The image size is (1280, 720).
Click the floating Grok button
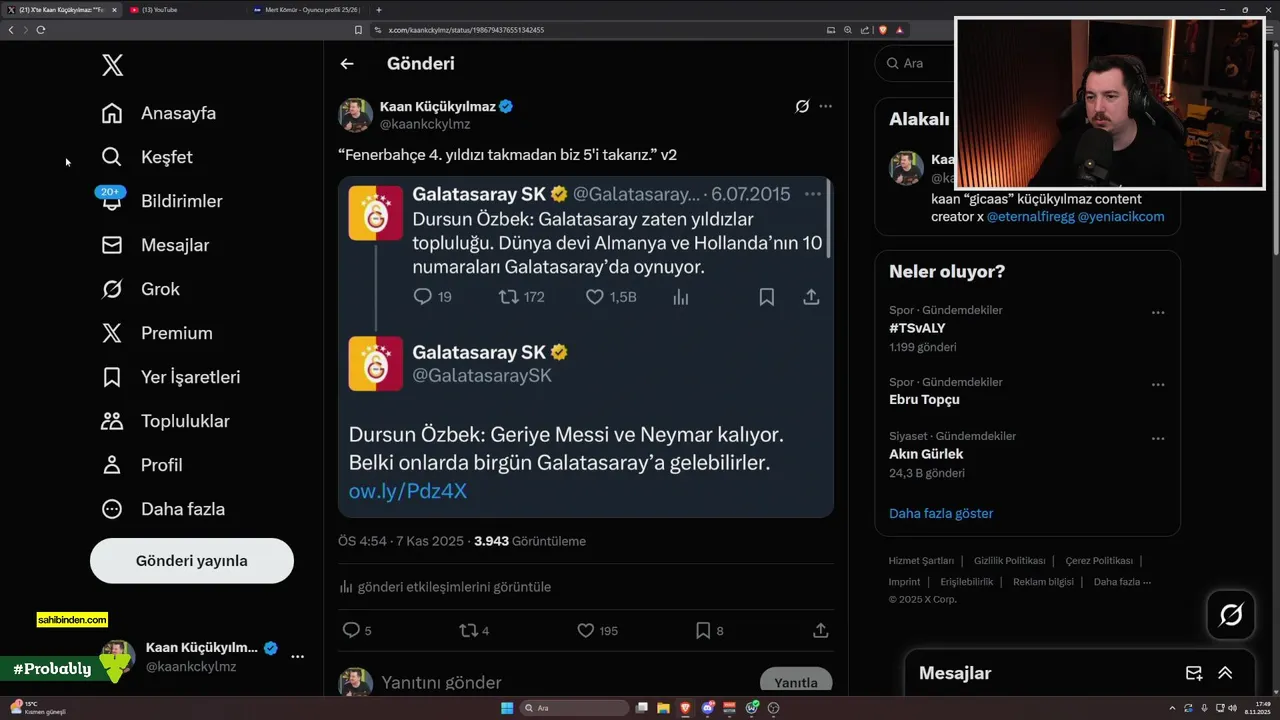coord(1231,615)
